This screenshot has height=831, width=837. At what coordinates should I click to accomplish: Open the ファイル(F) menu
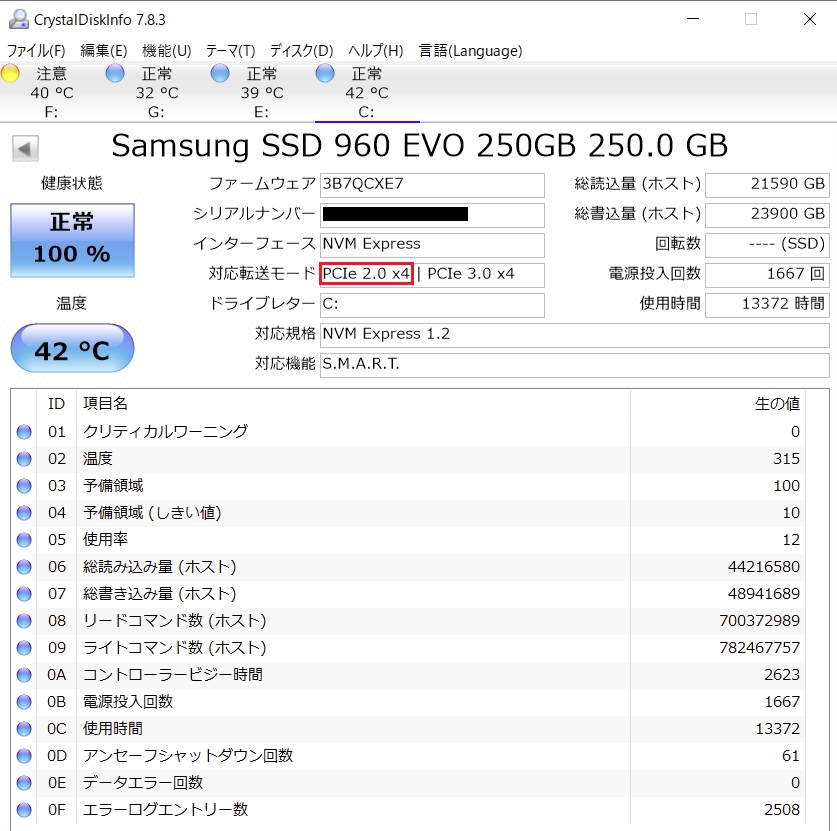tap(36, 51)
